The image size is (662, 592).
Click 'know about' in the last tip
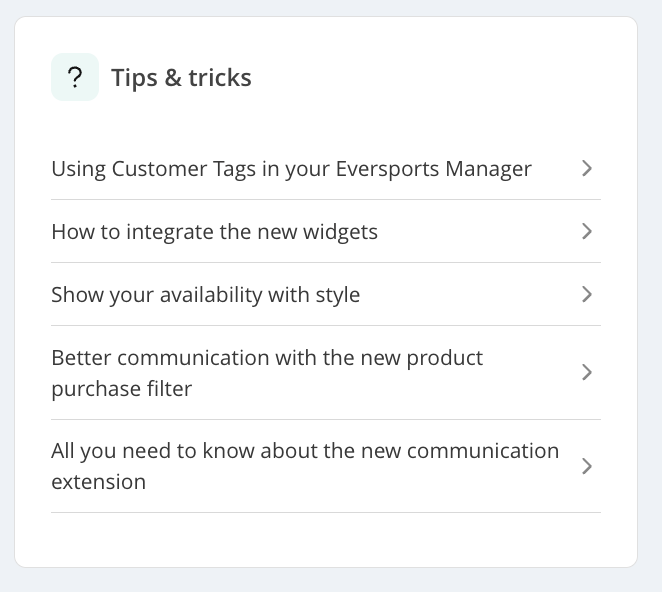pyautogui.click(x=260, y=451)
